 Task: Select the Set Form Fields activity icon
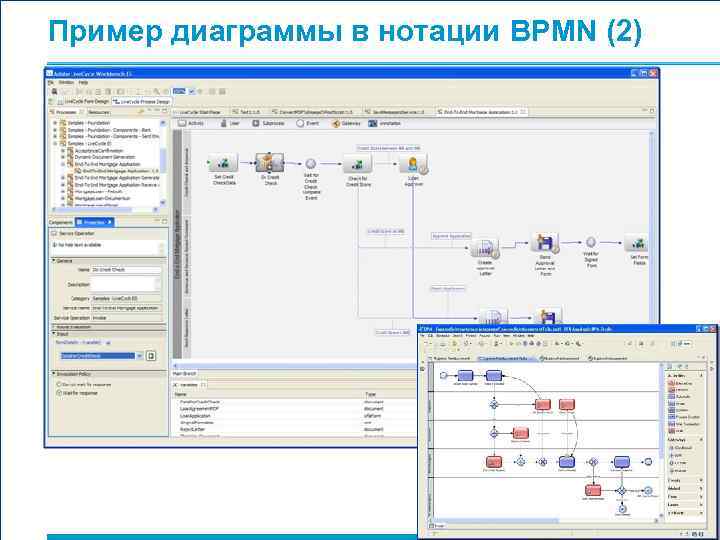(x=637, y=243)
